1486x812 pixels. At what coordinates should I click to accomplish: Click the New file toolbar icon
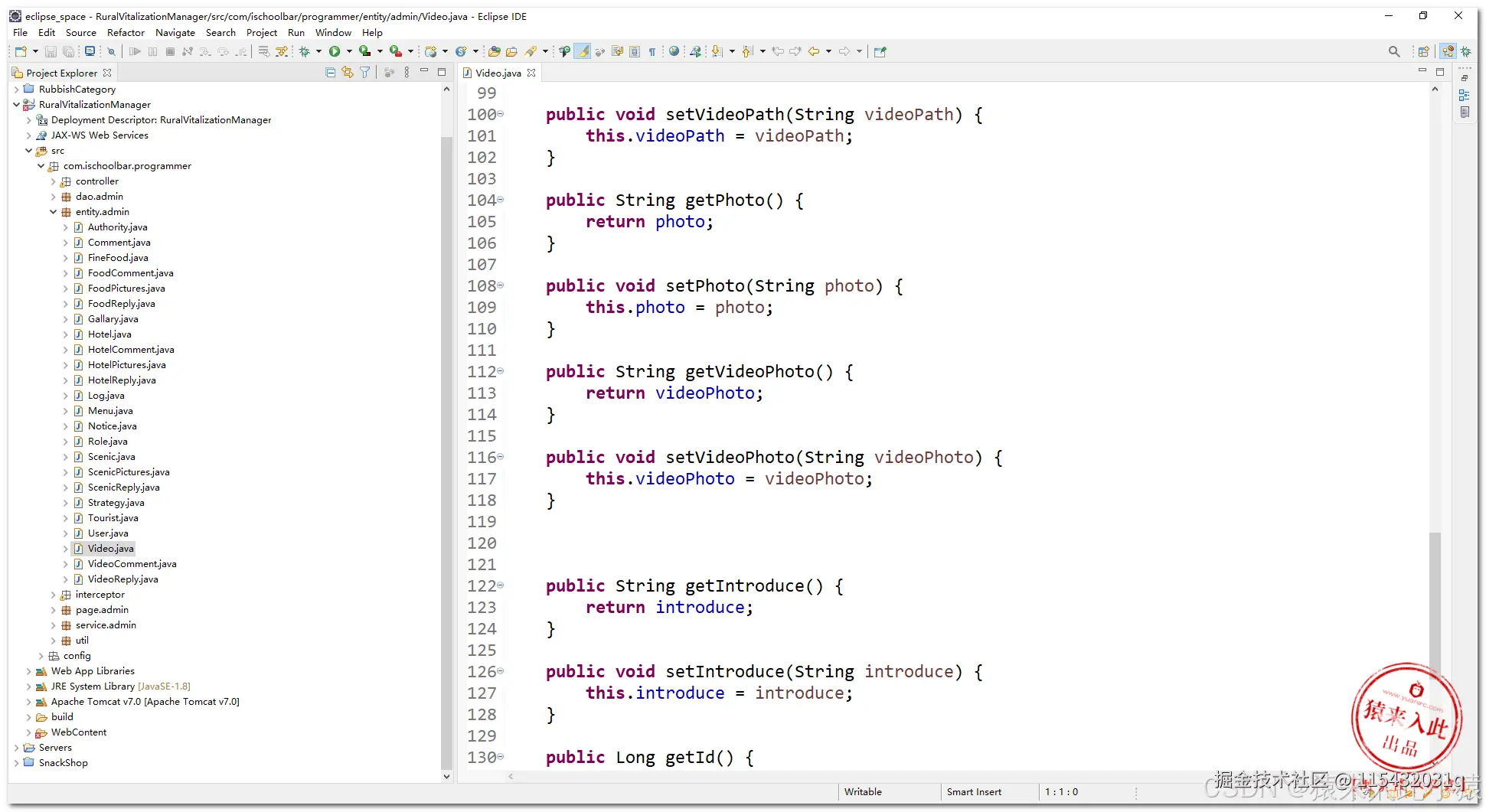(21, 51)
